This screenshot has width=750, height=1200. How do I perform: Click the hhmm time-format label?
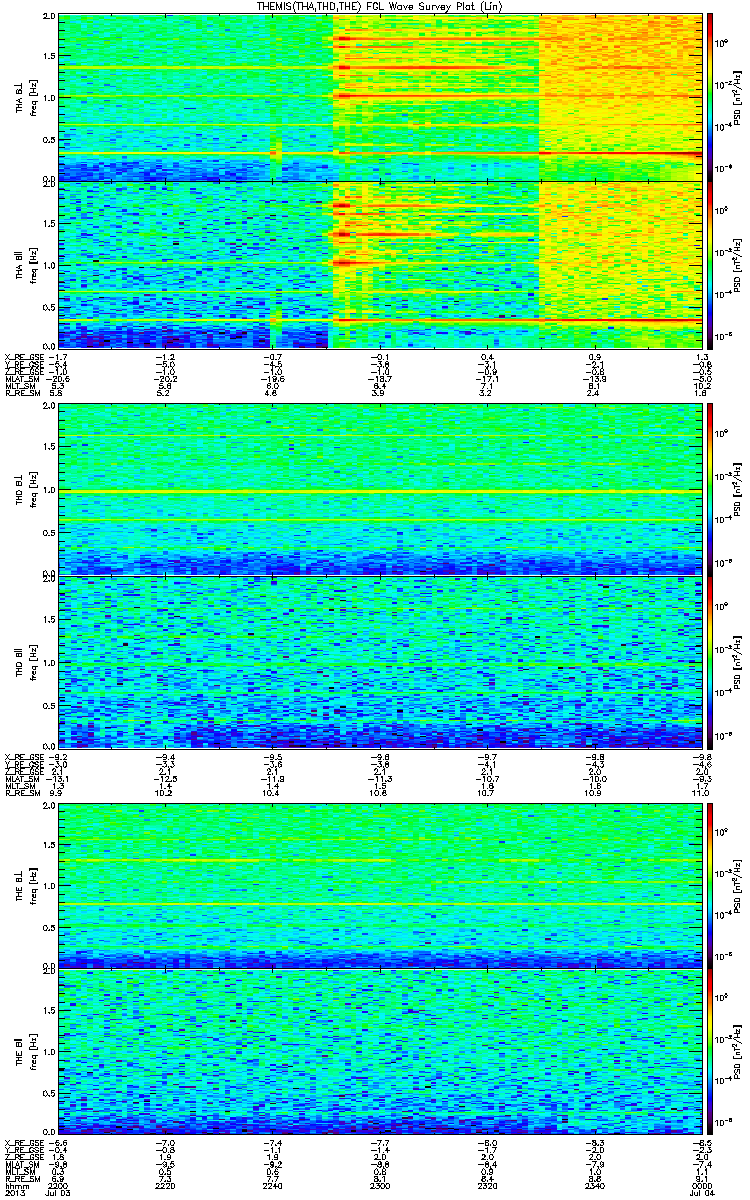pos(15,1185)
